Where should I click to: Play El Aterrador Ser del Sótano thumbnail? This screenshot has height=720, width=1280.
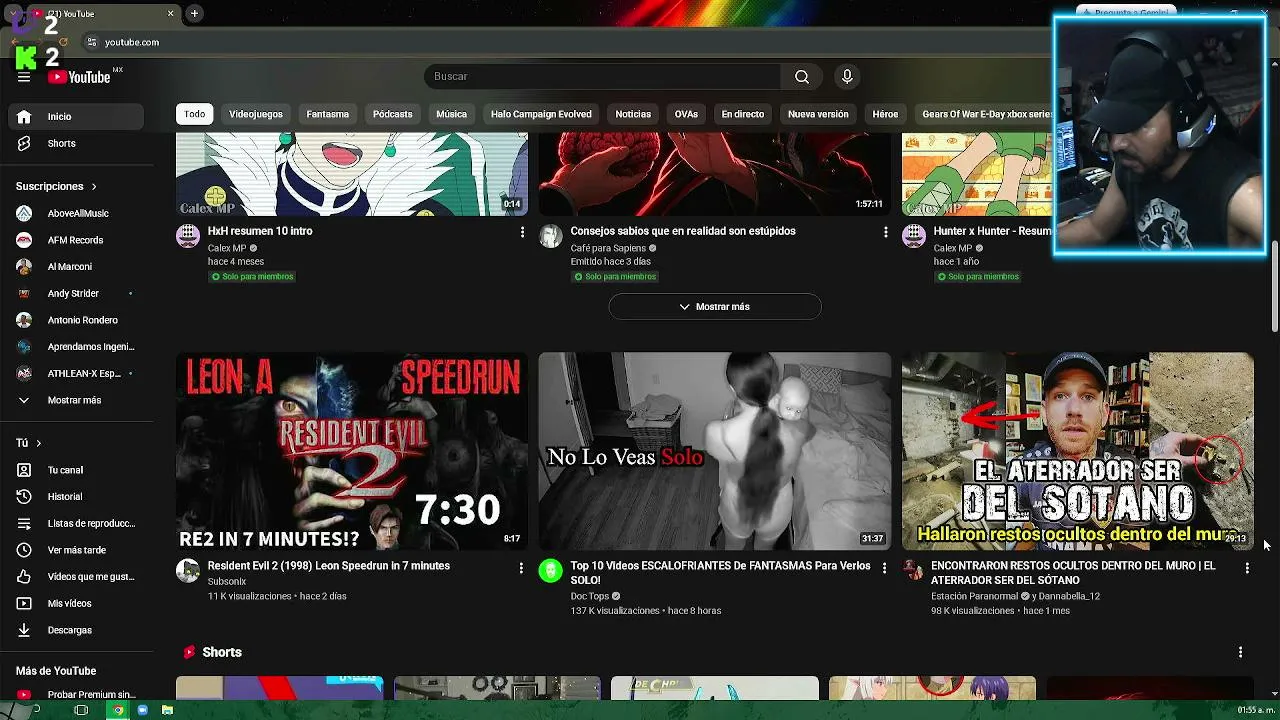click(1078, 451)
